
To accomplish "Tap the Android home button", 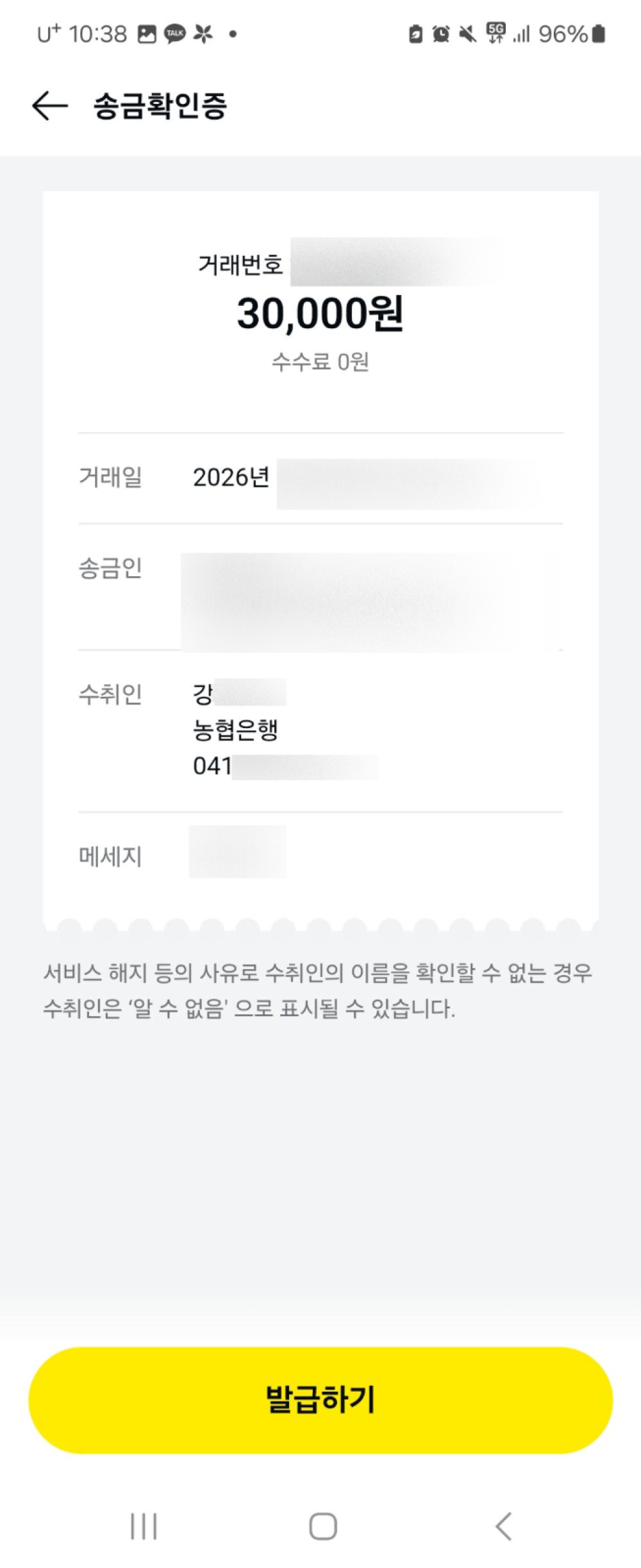I will tap(322, 1526).
